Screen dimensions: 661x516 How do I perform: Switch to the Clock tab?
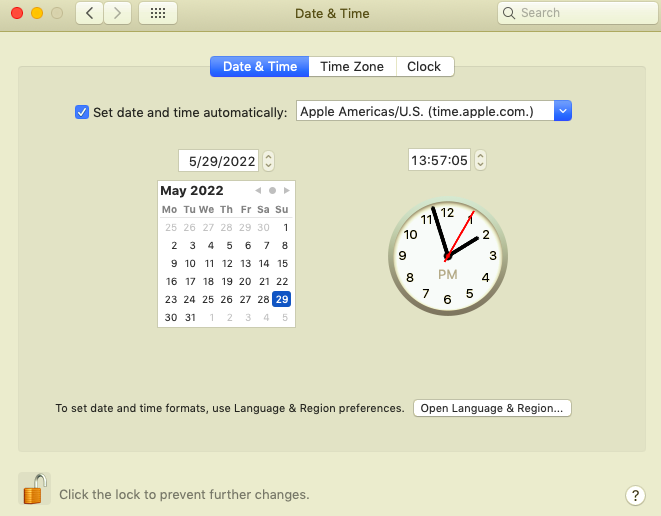[424, 67]
